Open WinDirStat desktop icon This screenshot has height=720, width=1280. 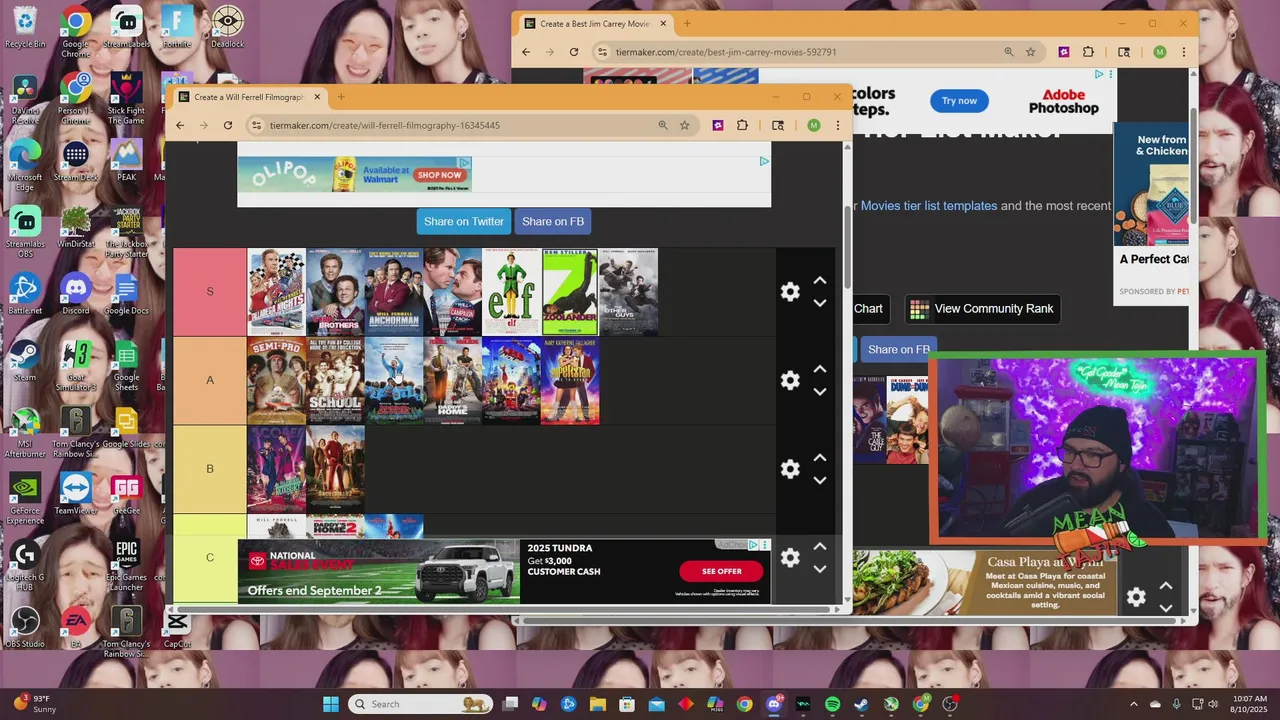[x=76, y=227]
